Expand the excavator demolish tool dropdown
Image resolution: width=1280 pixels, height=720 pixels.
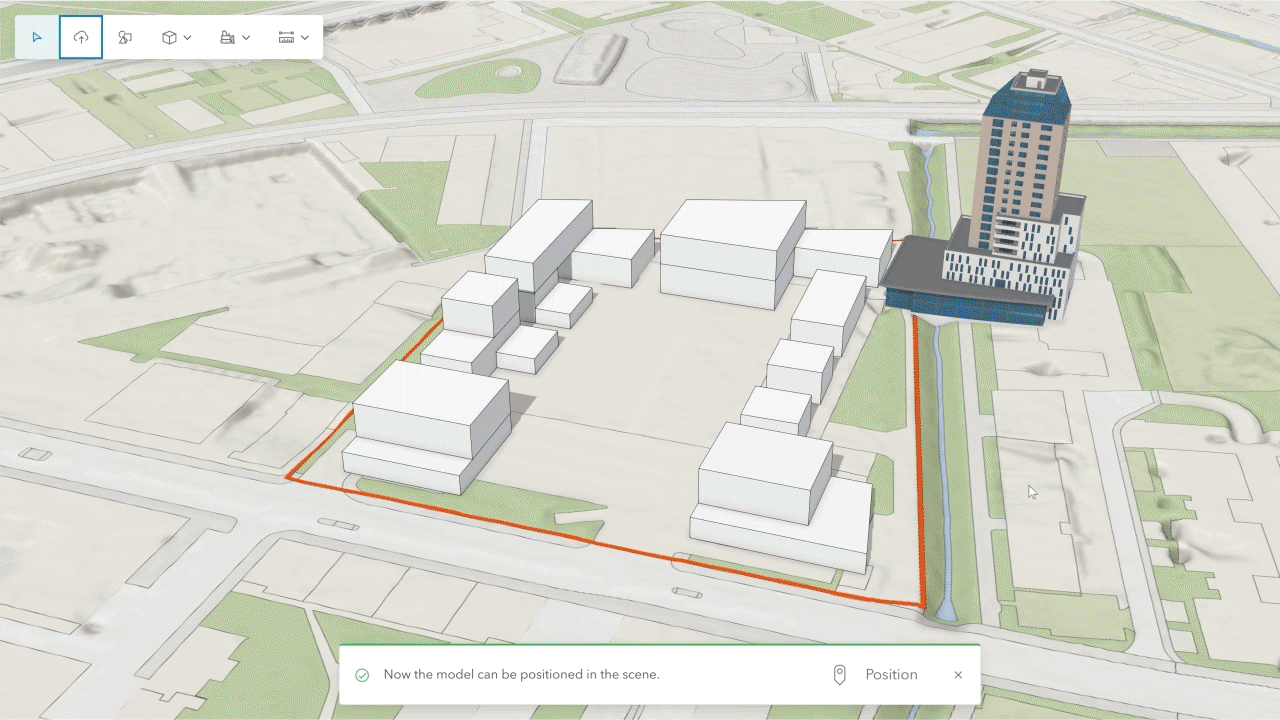tap(235, 37)
